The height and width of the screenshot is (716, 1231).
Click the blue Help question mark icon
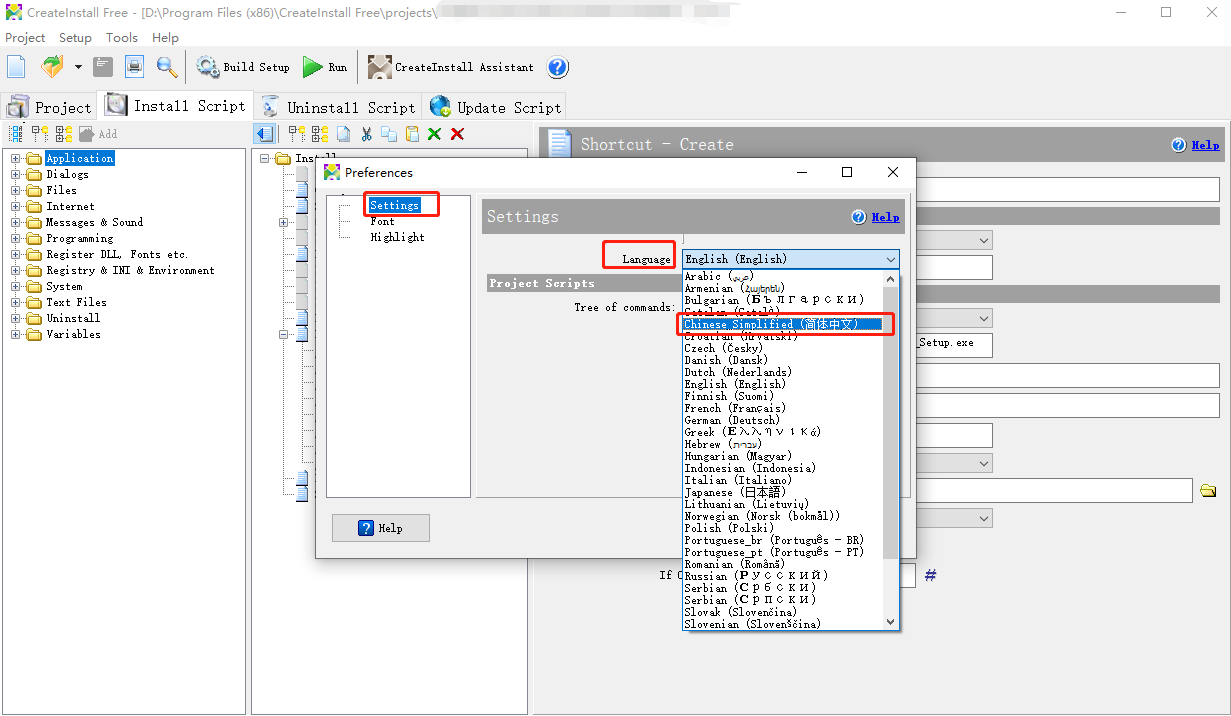coord(557,67)
